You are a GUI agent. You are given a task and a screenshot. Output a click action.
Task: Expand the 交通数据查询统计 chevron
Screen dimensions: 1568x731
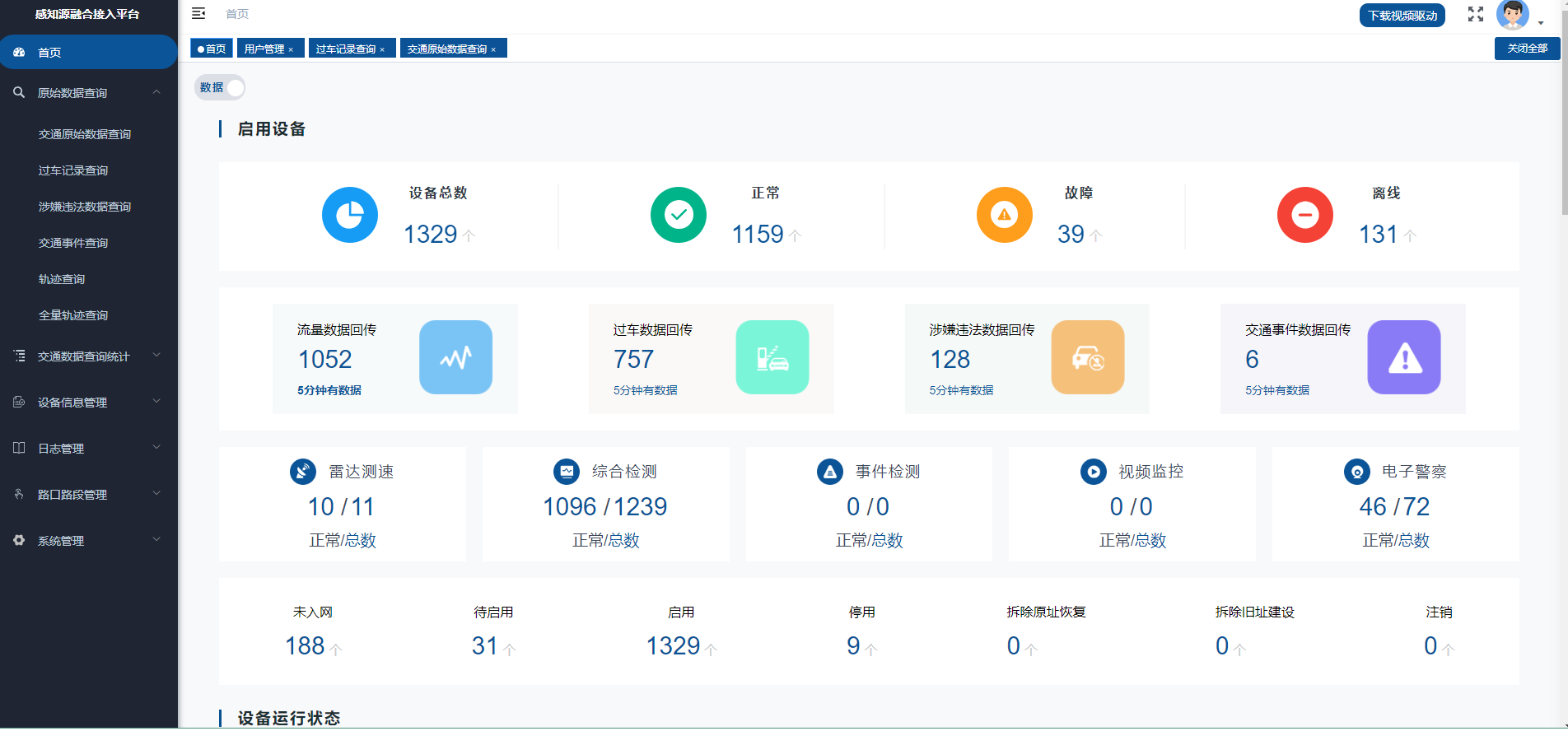point(156,355)
